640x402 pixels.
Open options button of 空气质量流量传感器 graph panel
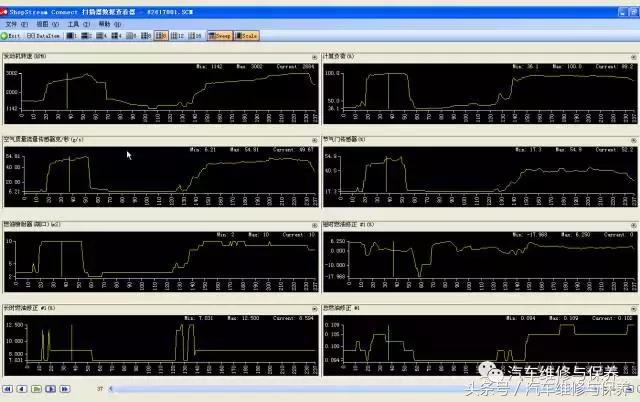pyautogui.click(x=314, y=140)
